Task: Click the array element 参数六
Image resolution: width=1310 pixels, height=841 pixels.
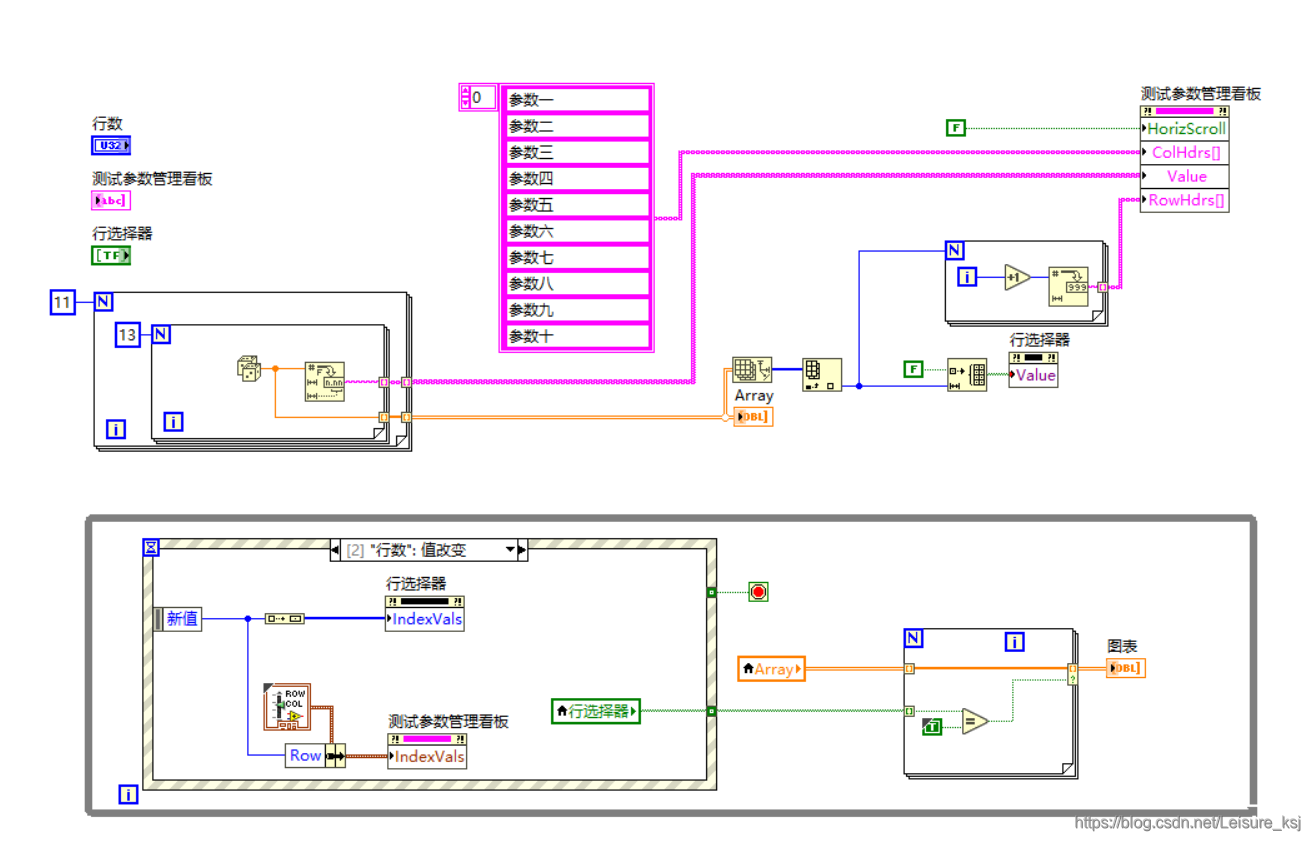Action: point(577,231)
